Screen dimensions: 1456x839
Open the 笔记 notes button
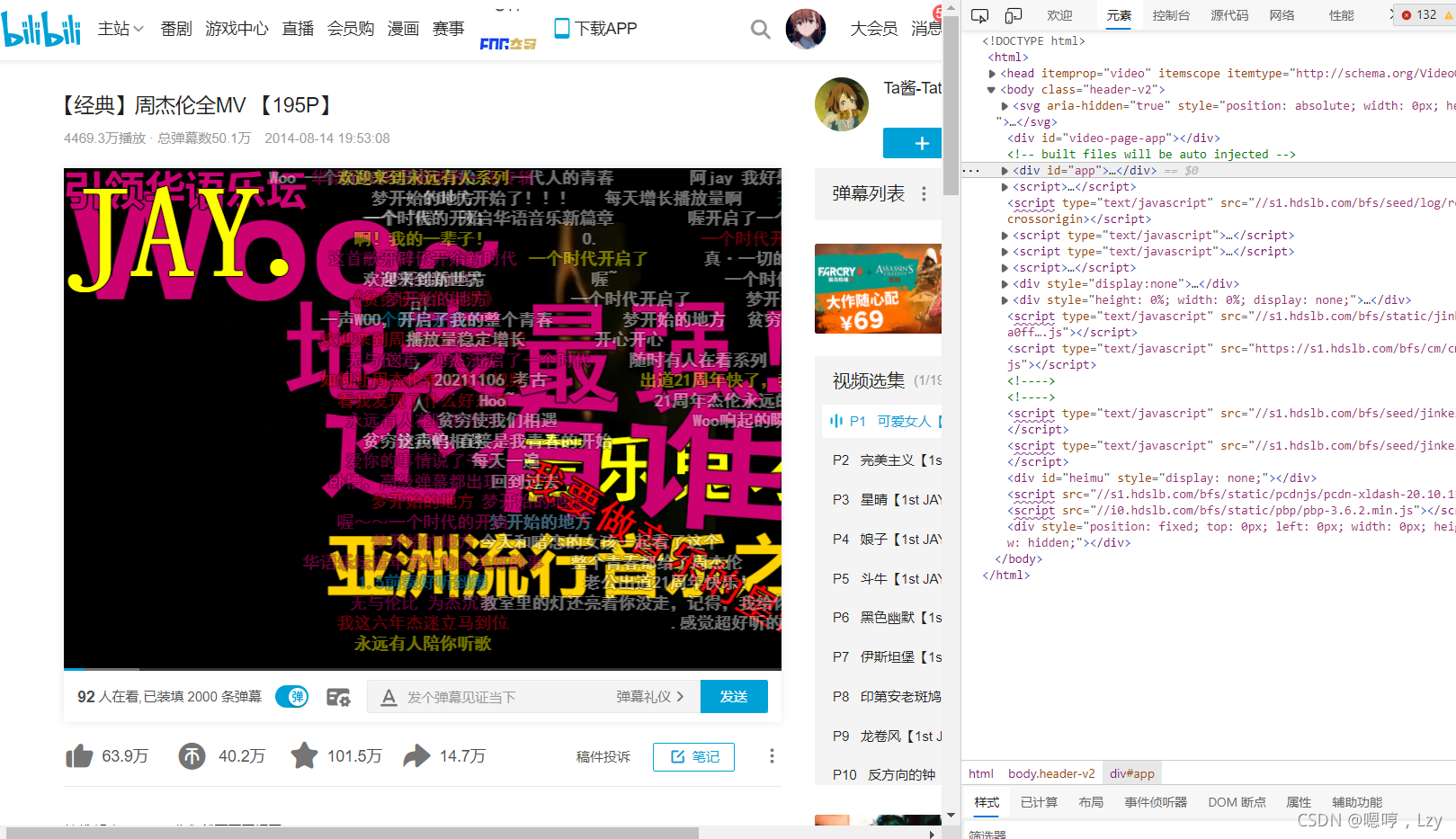[693, 757]
